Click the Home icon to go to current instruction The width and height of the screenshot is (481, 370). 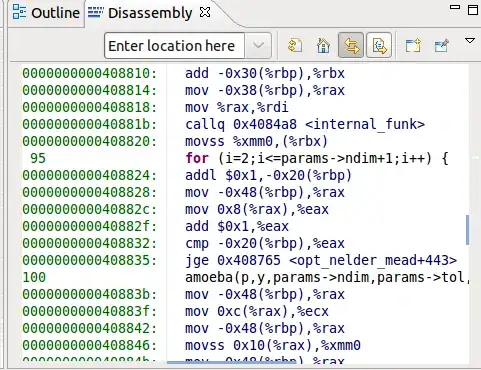pos(323,45)
